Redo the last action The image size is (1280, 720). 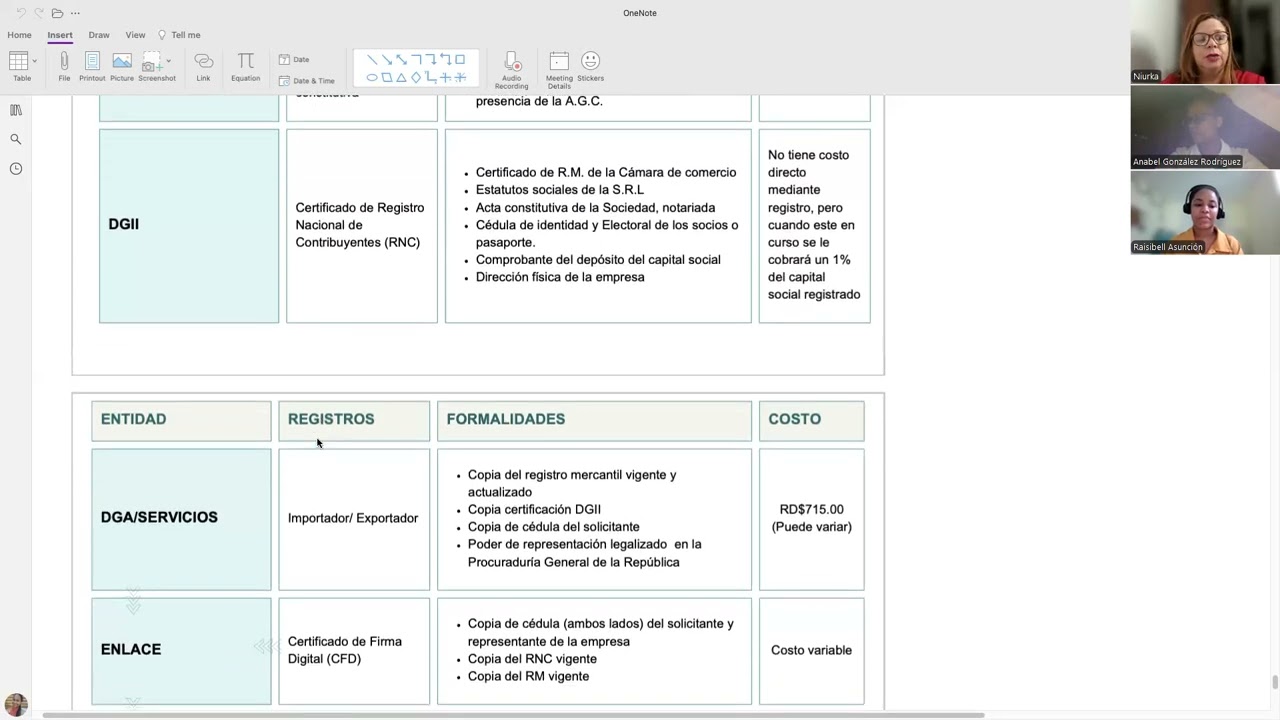[x=39, y=13]
